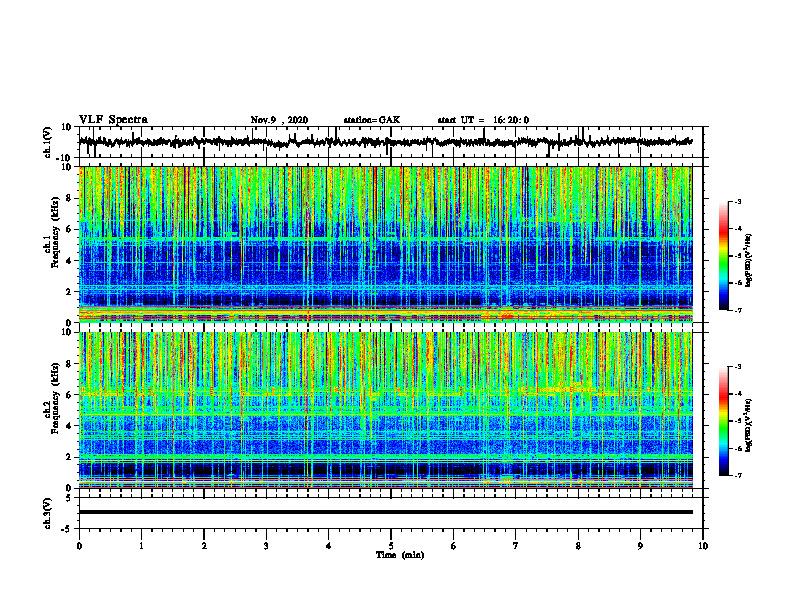Screen dimensions: 792x612
Task: Click the time axis tick label "10"
Action: tap(703, 546)
